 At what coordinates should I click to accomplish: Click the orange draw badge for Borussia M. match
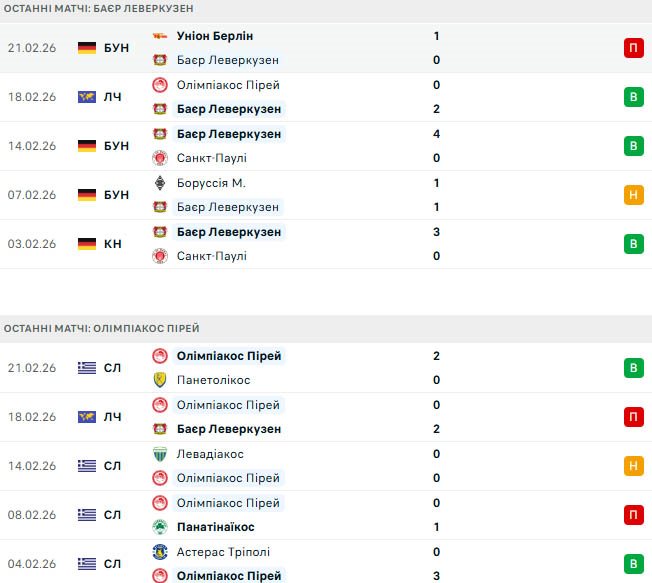633,195
